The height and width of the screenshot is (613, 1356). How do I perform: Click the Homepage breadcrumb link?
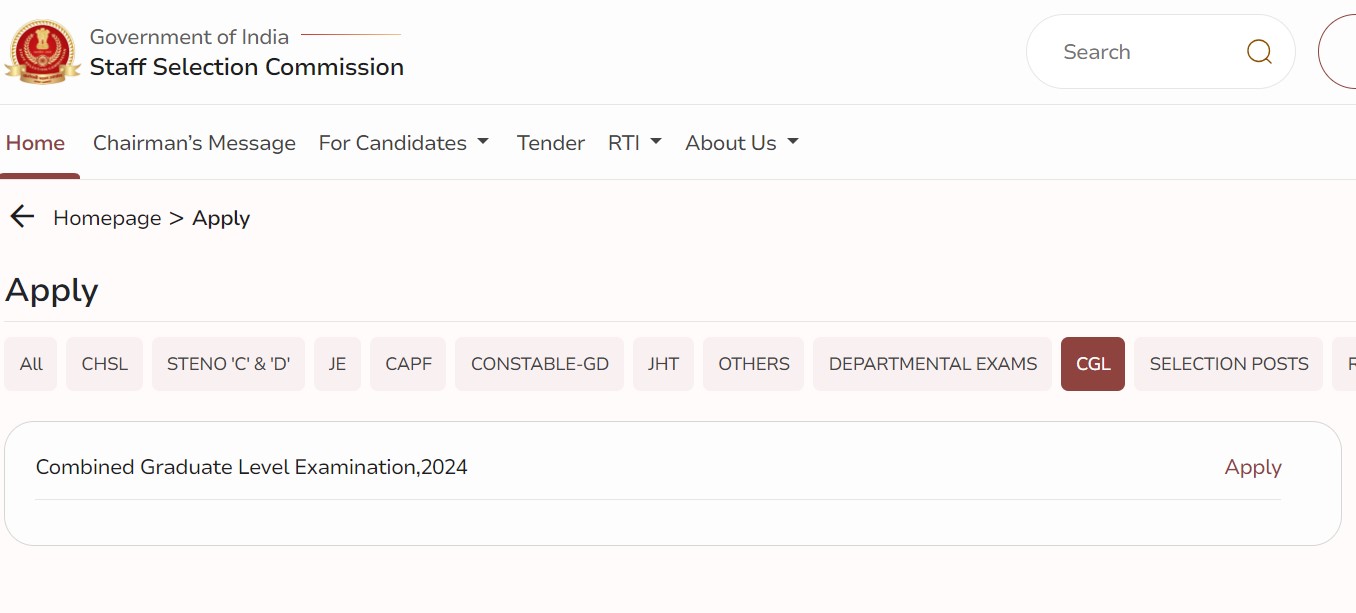tap(107, 218)
